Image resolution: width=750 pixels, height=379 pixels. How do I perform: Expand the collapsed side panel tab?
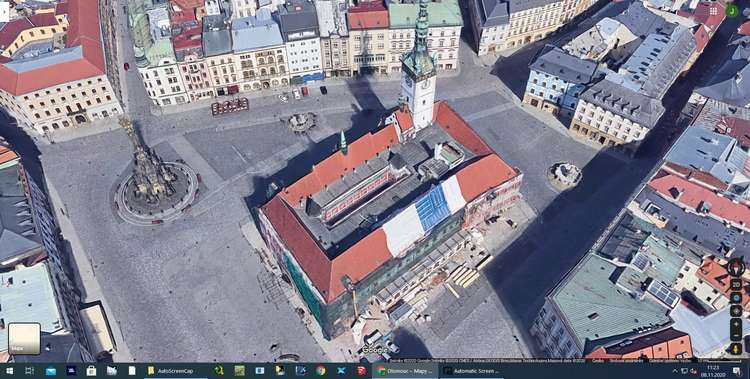[x=4, y=11]
